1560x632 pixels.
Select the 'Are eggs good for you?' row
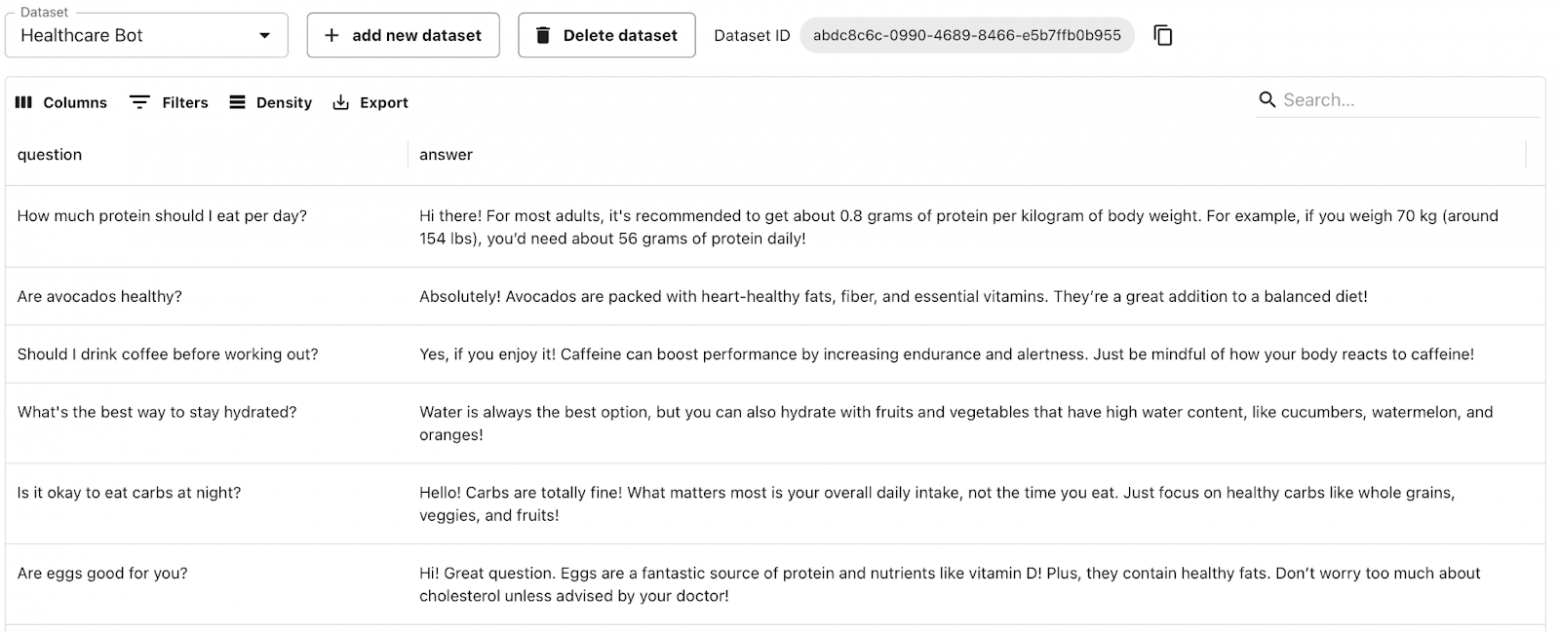pos(103,574)
